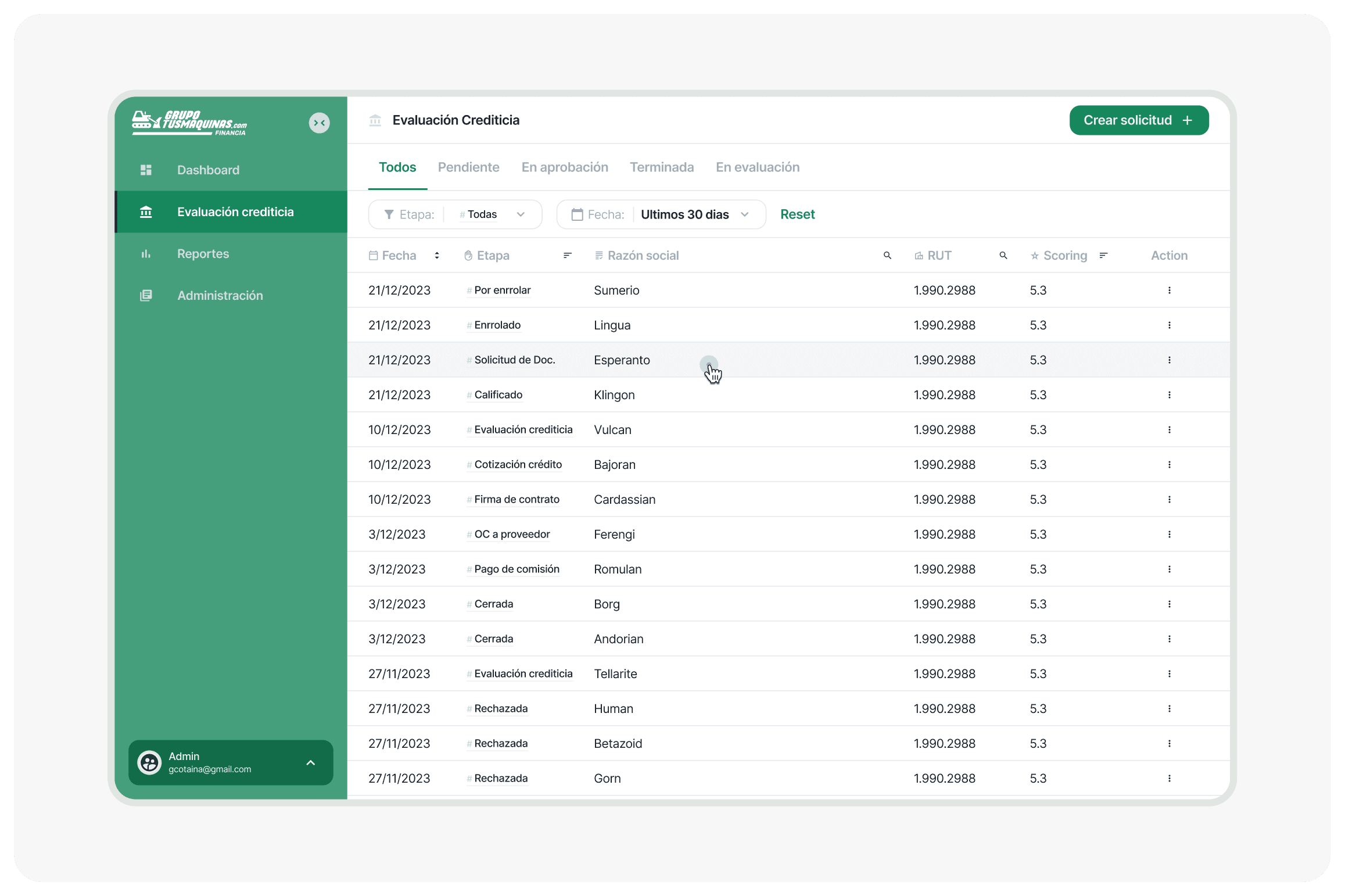Open Reportes section in sidebar
This screenshot has width=1345, height=896.
(x=203, y=253)
